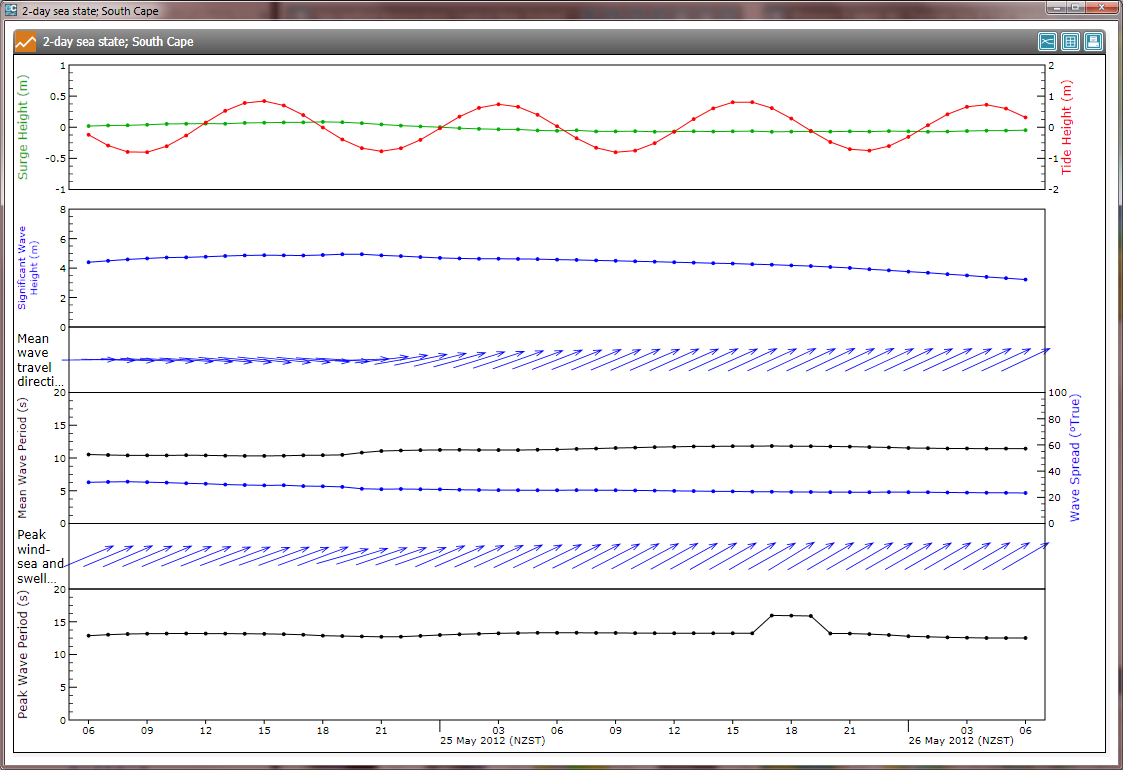Select the Mean Wave Period axis label
Viewport: 1123px width, 770px height.
(23, 457)
